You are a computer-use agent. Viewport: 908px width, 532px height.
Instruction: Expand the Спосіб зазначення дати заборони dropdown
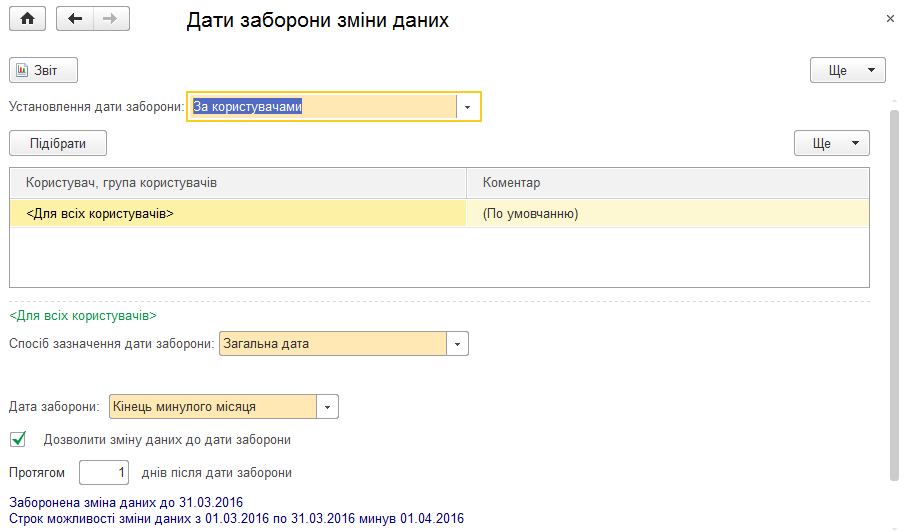tap(457, 344)
